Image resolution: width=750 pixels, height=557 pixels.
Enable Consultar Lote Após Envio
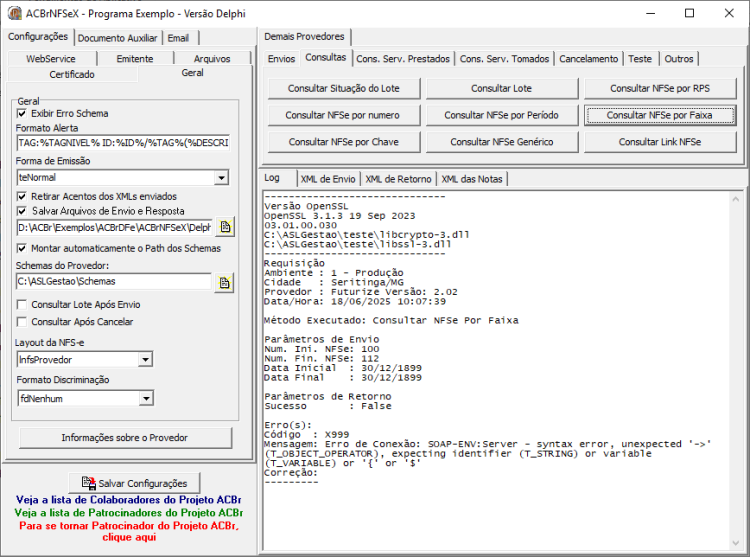point(22,305)
